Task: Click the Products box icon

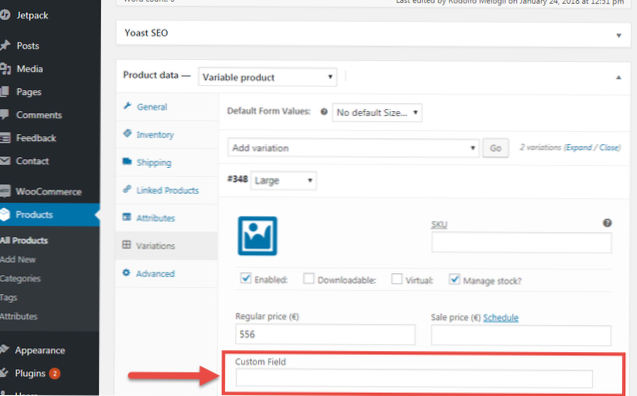Action: [5, 214]
